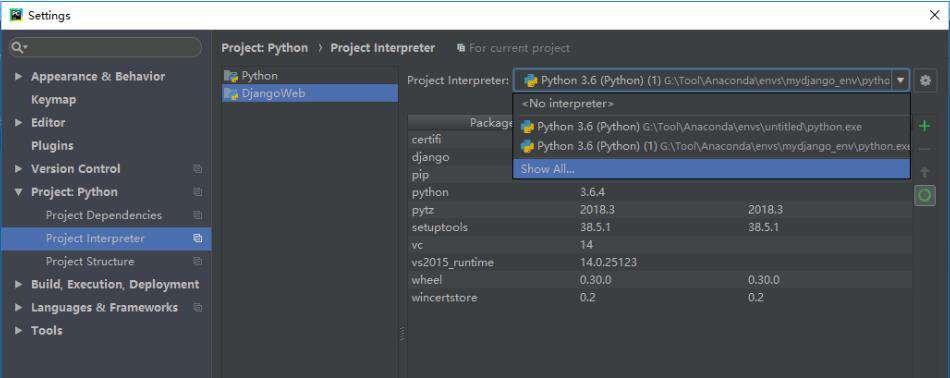Select untitled env Python 3.6 interpreter
This screenshot has width=950, height=378.
point(711,127)
